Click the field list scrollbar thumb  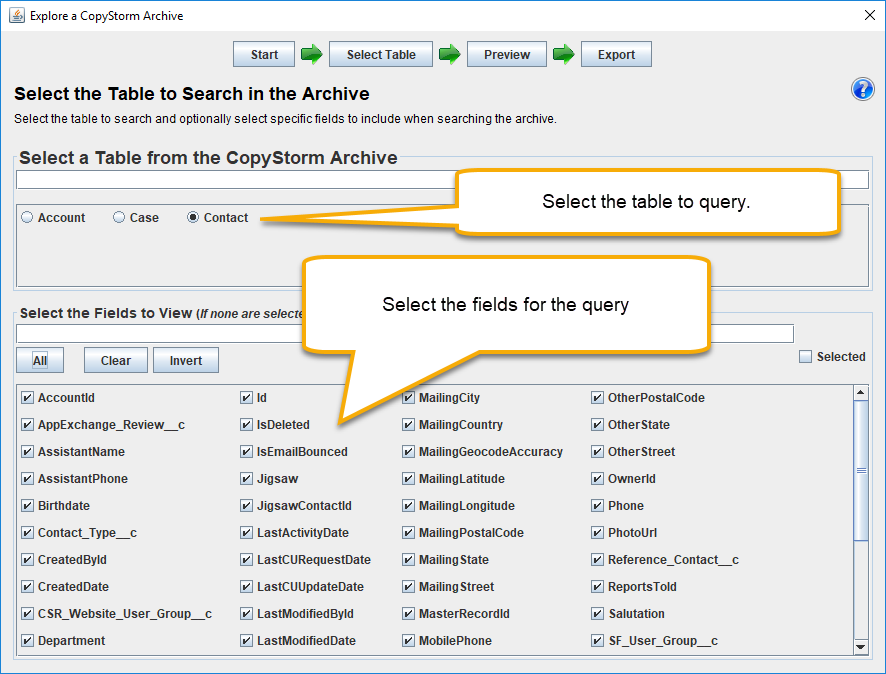861,471
